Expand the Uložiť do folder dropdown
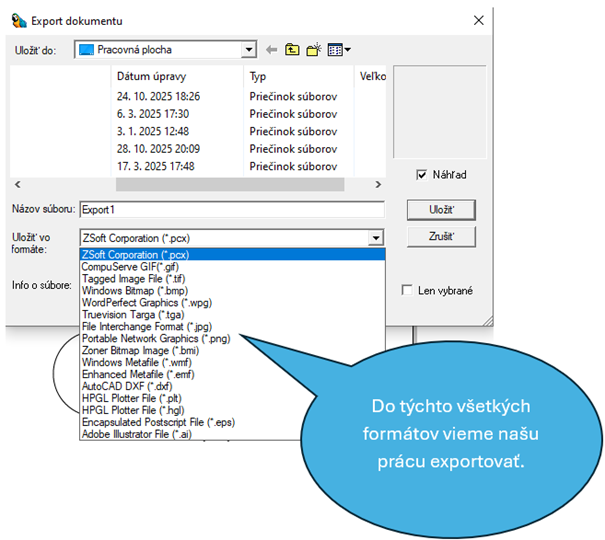This screenshot has width=605, height=540. 248,49
